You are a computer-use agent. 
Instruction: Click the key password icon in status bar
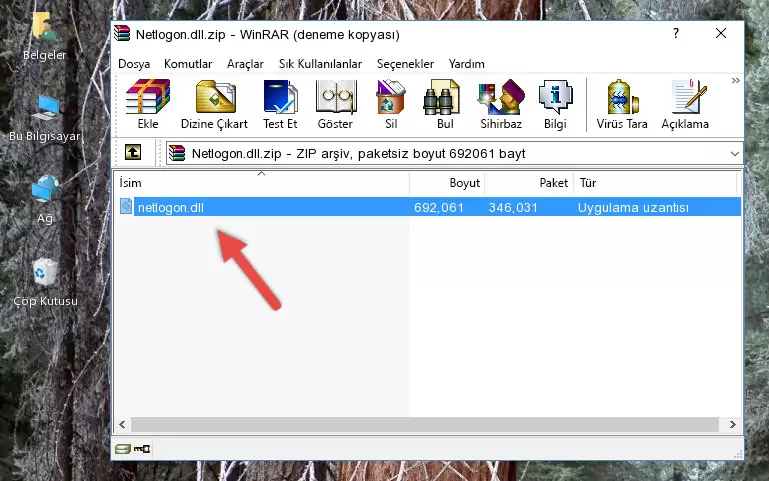click(x=142, y=449)
